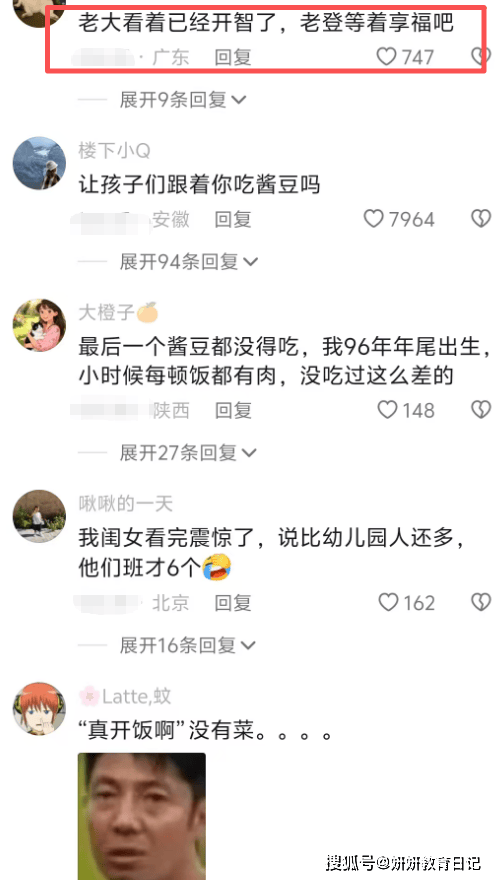495x880 pixels.
Task: Expand 展开27条回复
Action: [x=187, y=452]
